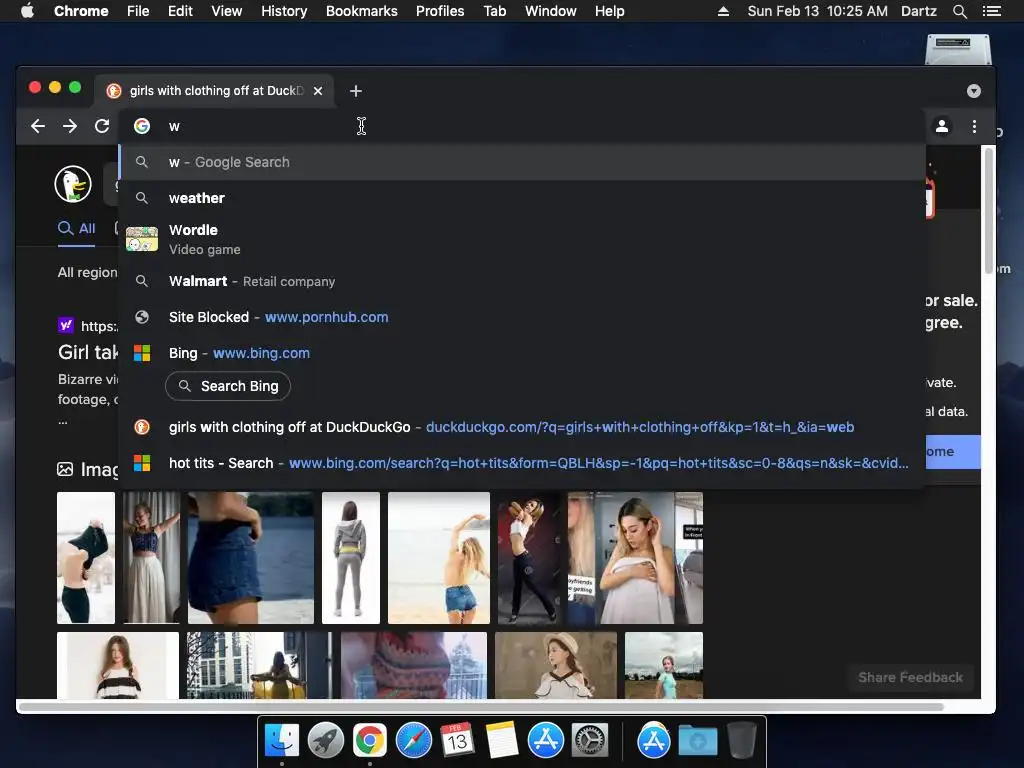The image size is (1024, 768).
Task: Pick the Walmart Retail company suggestion
Action: 522,281
